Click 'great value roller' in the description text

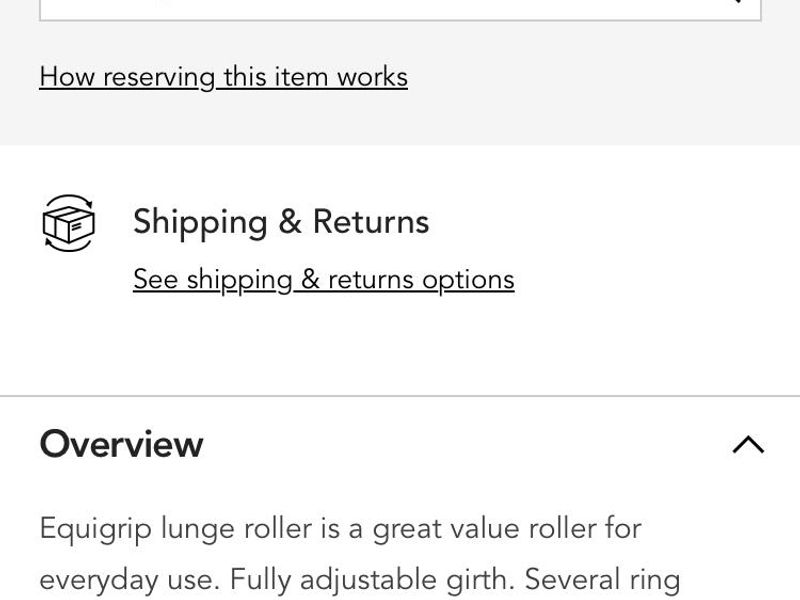point(479,528)
